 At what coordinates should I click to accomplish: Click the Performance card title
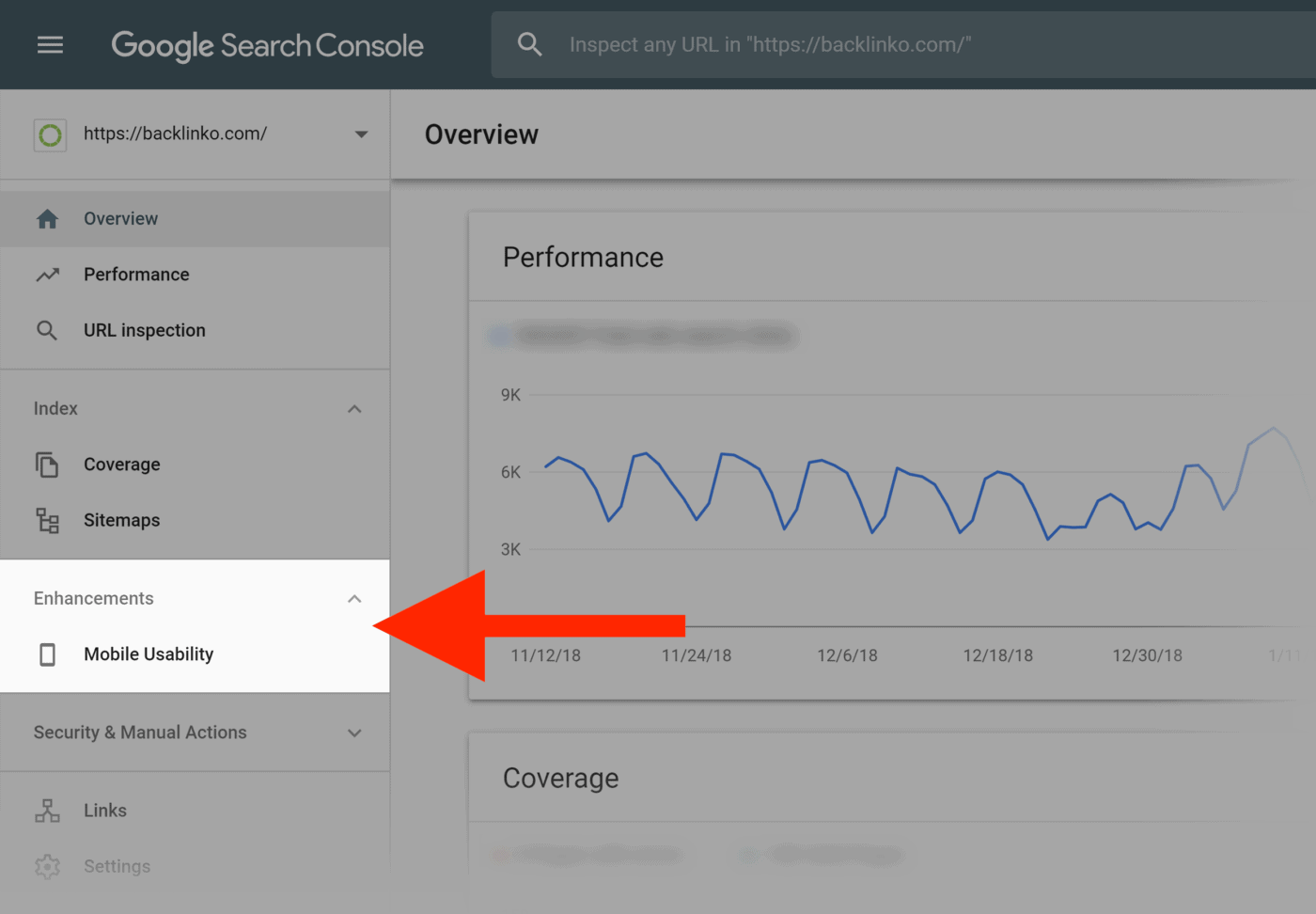(x=583, y=257)
